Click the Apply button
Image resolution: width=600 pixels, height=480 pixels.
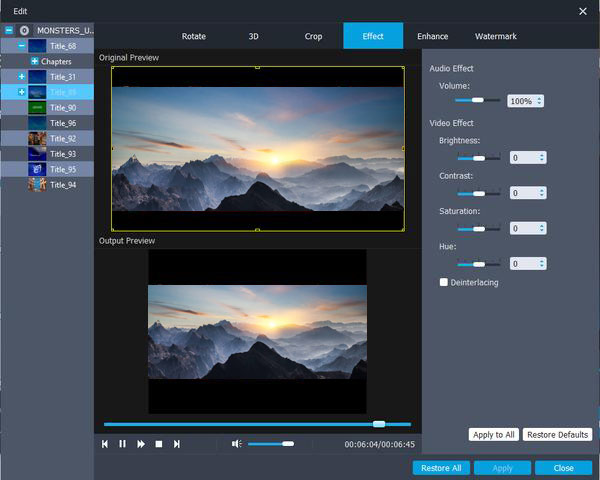(502, 468)
